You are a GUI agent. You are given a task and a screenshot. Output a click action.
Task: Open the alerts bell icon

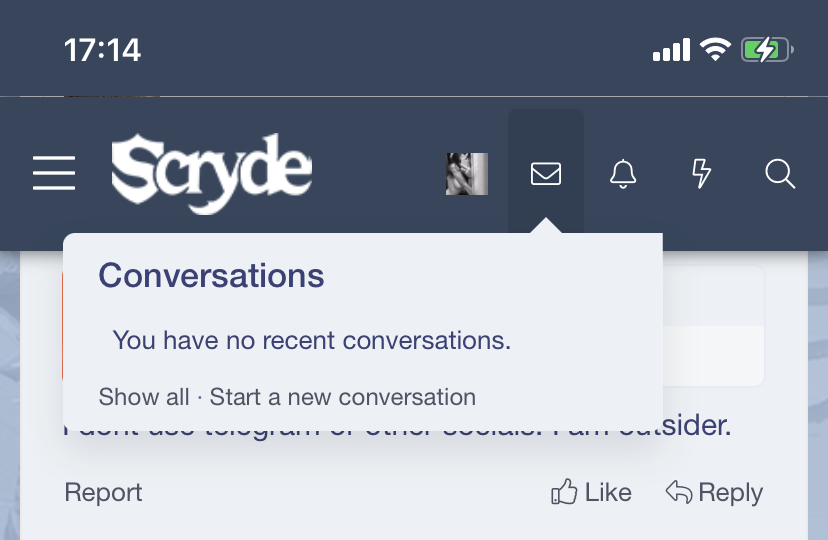click(x=623, y=174)
